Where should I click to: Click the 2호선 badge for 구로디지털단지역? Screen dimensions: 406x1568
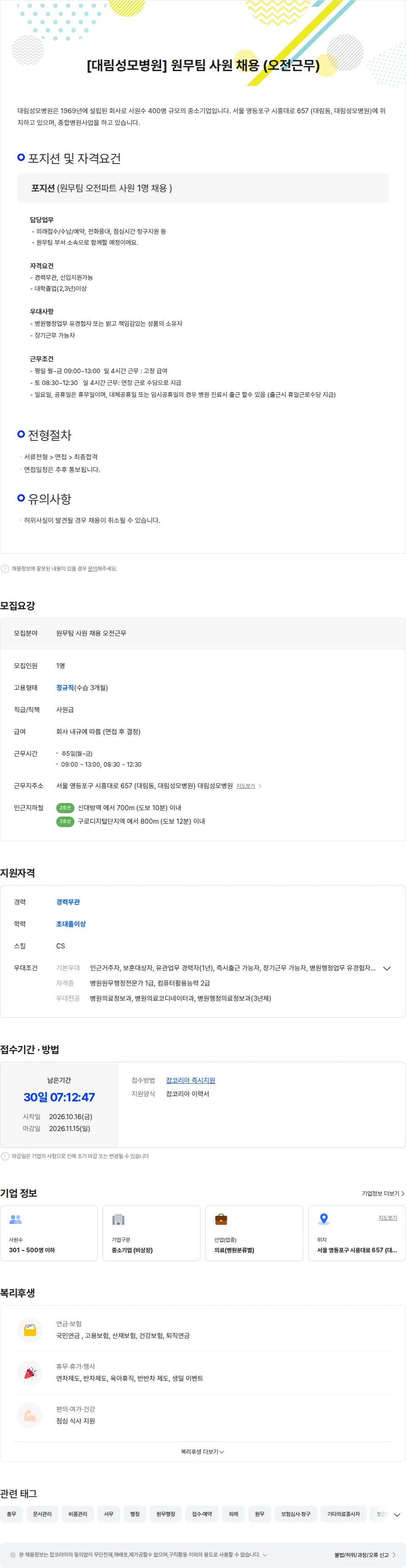coord(65,821)
